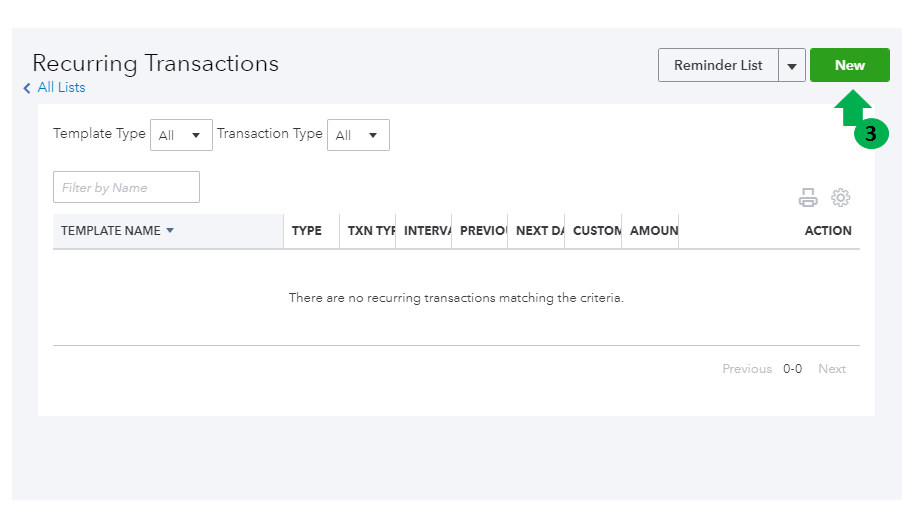Go back via All Lists link

pos(60,88)
